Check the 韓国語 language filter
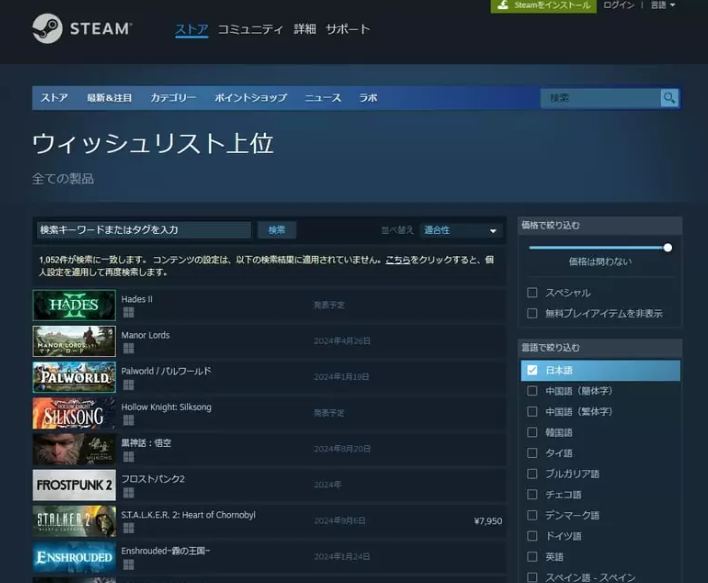The width and height of the screenshot is (708, 583). click(532, 433)
